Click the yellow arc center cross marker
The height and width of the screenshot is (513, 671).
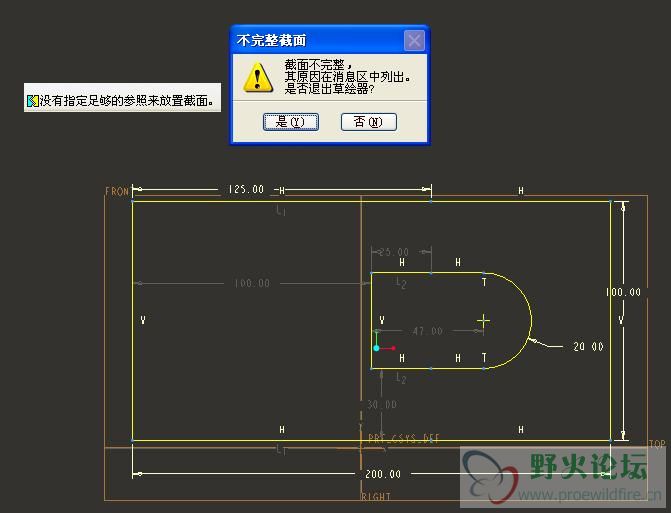pos(484,321)
